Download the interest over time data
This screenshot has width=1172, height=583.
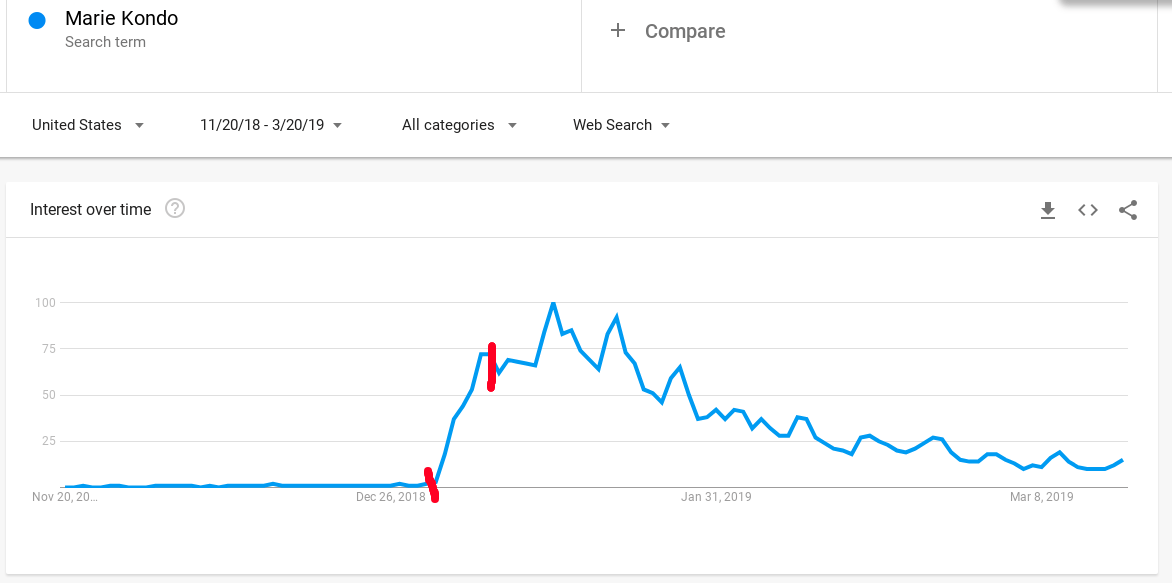[x=1048, y=210]
